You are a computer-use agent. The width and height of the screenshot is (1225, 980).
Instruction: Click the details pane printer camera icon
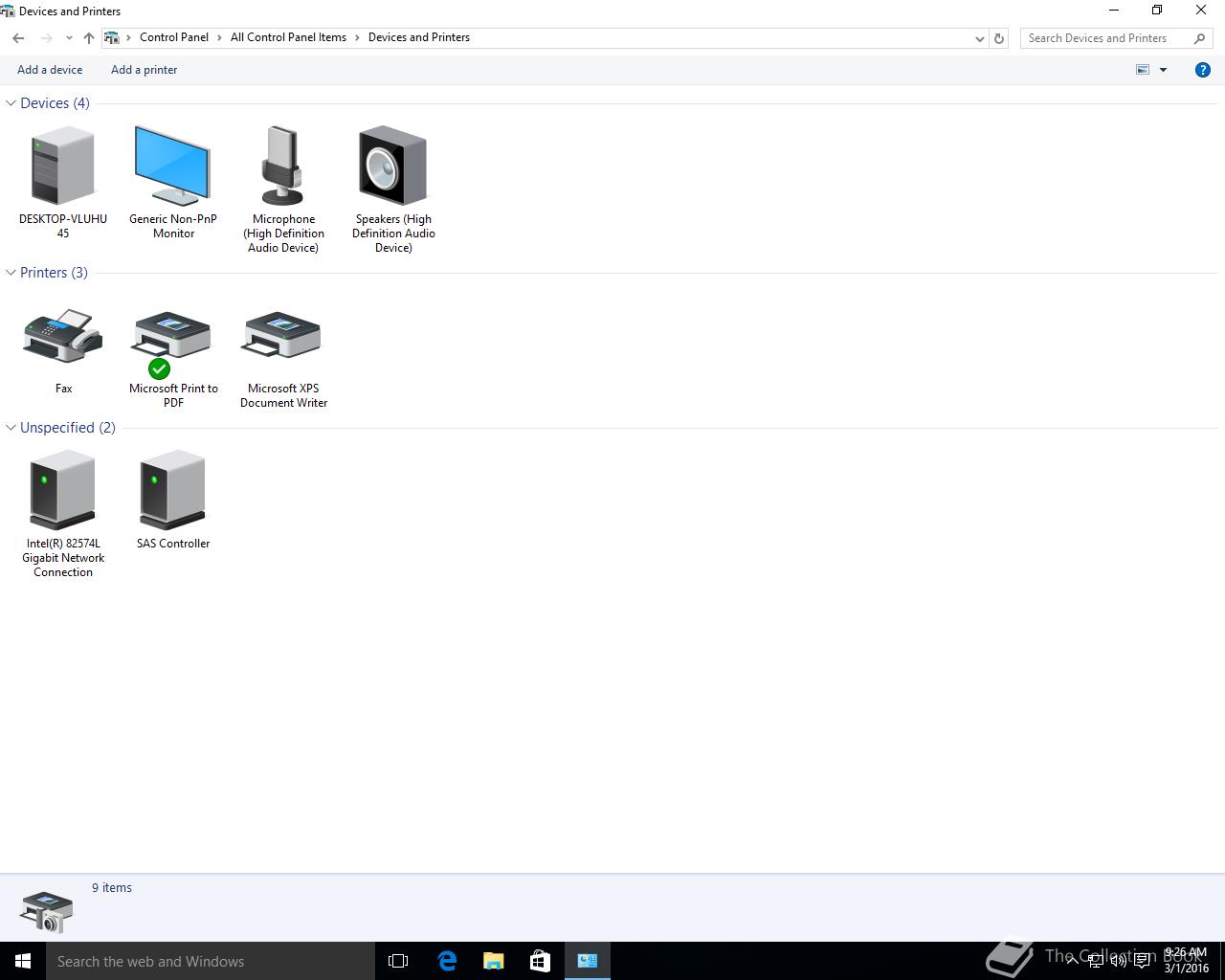point(46,911)
